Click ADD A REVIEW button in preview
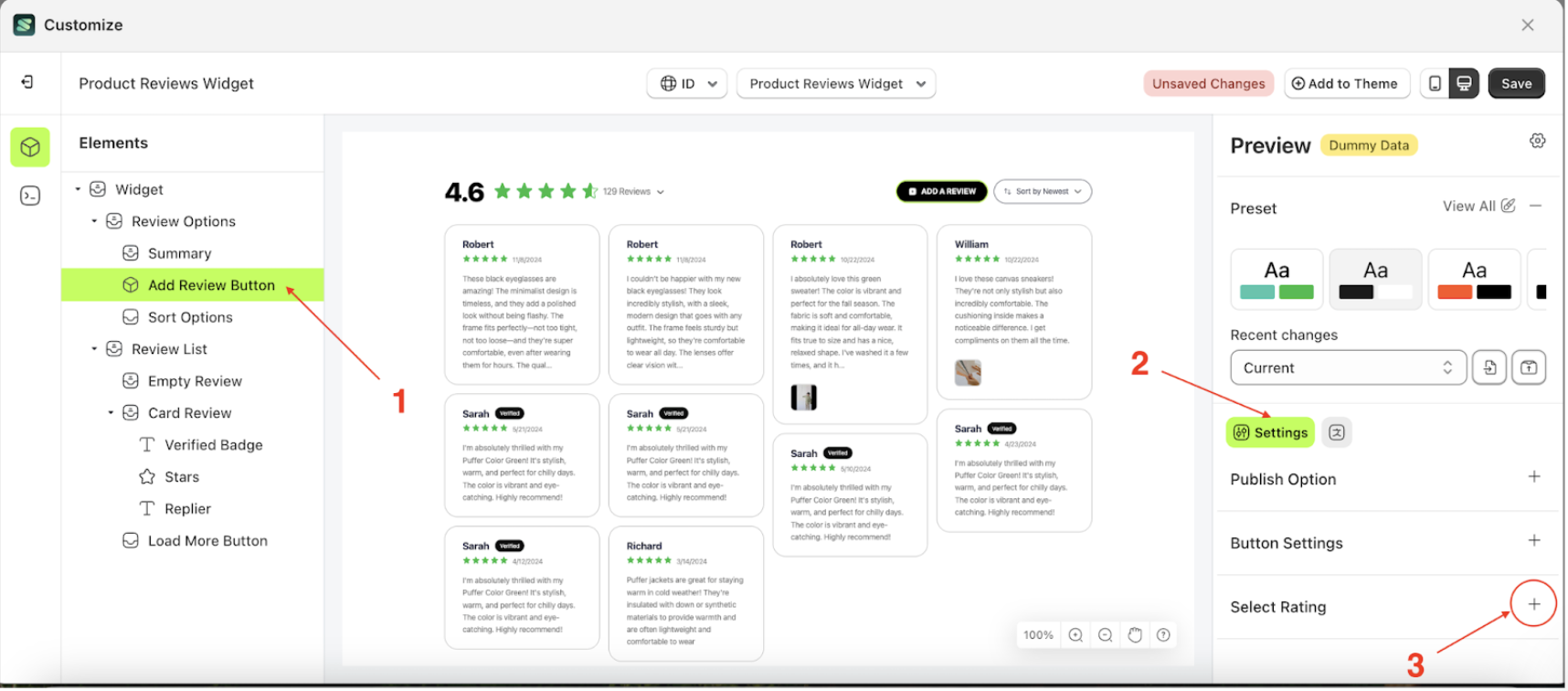 coord(941,191)
